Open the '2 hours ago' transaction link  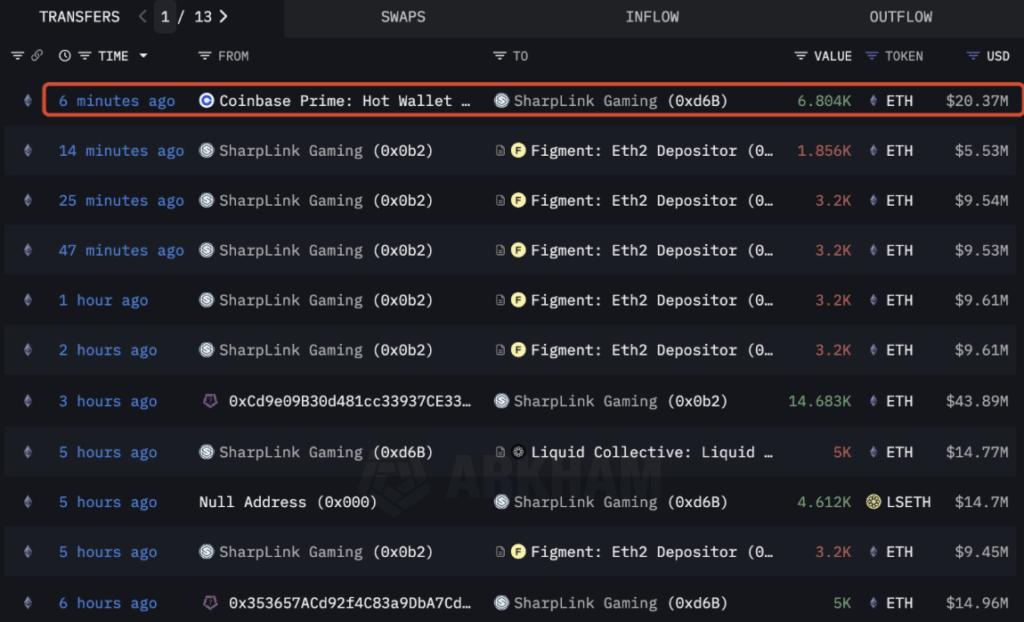[x=108, y=350]
